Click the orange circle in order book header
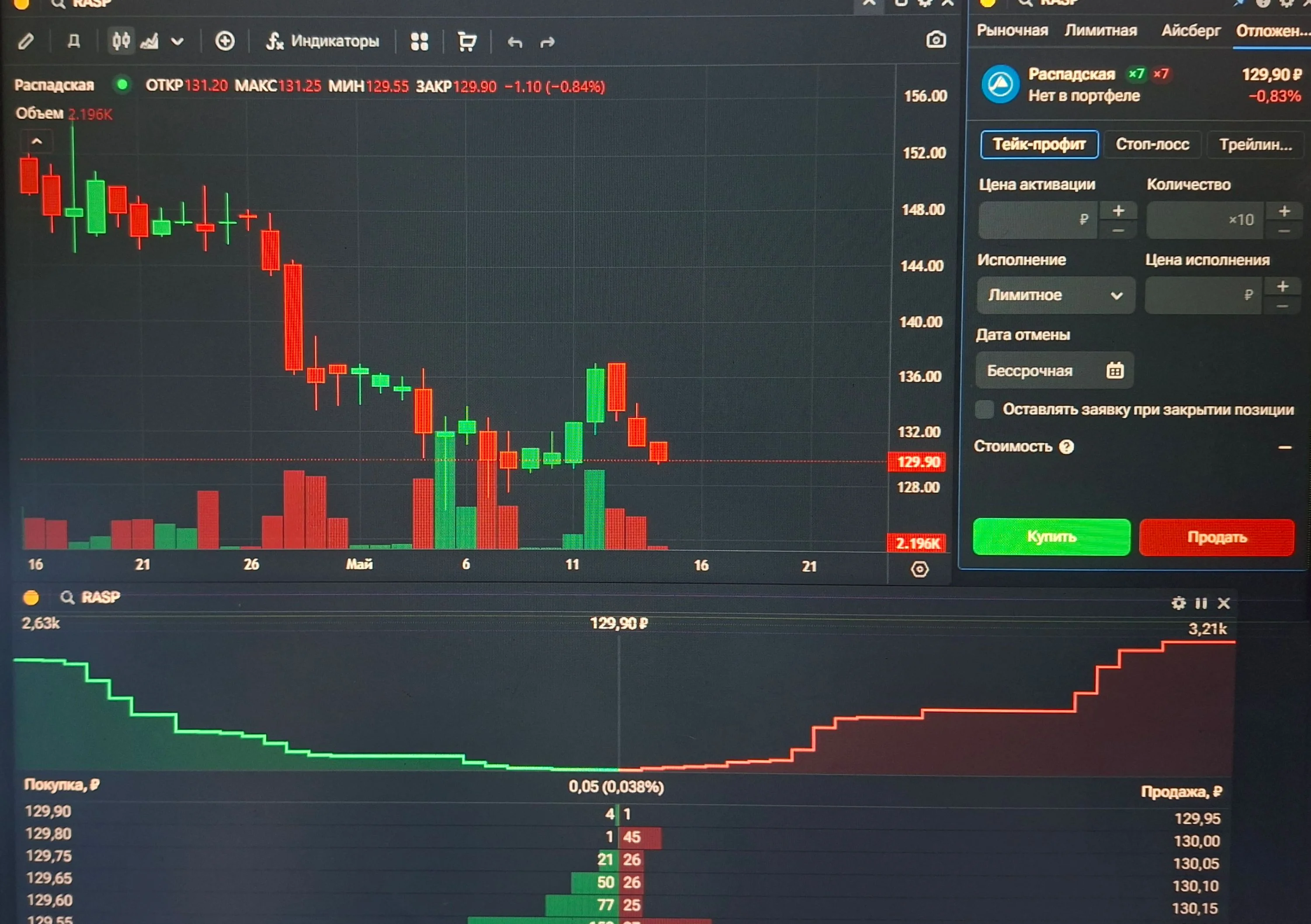Viewport: 1311px width, 924px height. 31,597
